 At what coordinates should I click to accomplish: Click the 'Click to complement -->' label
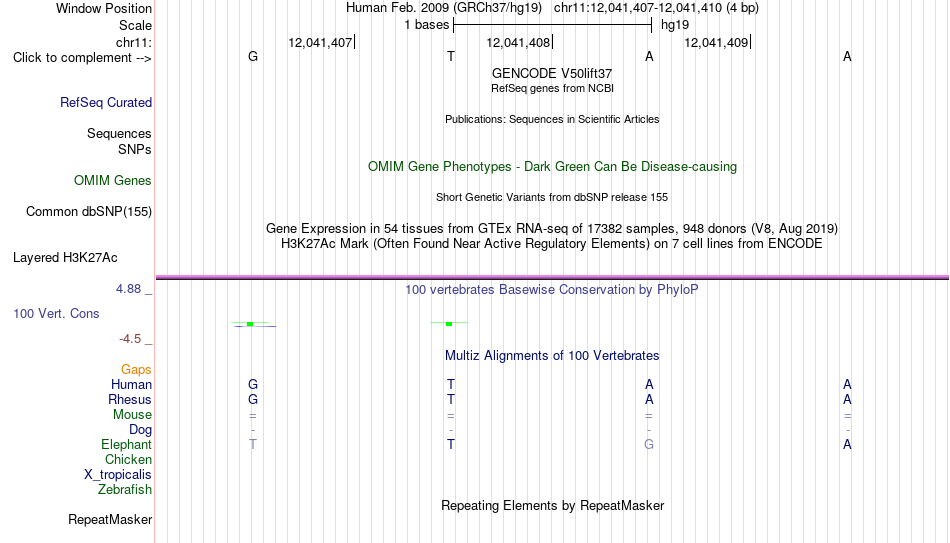[82, 58]
